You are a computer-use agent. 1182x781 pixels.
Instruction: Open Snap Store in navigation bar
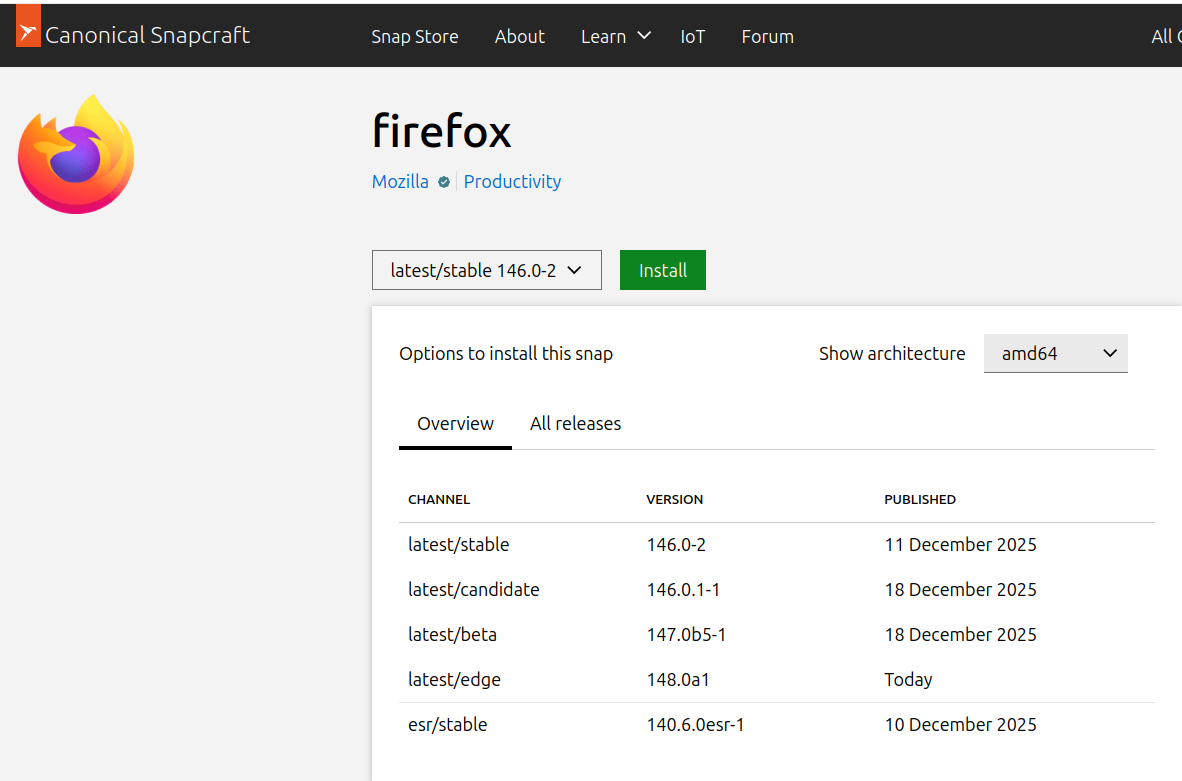pyautogui.click(x=414, y=37)
